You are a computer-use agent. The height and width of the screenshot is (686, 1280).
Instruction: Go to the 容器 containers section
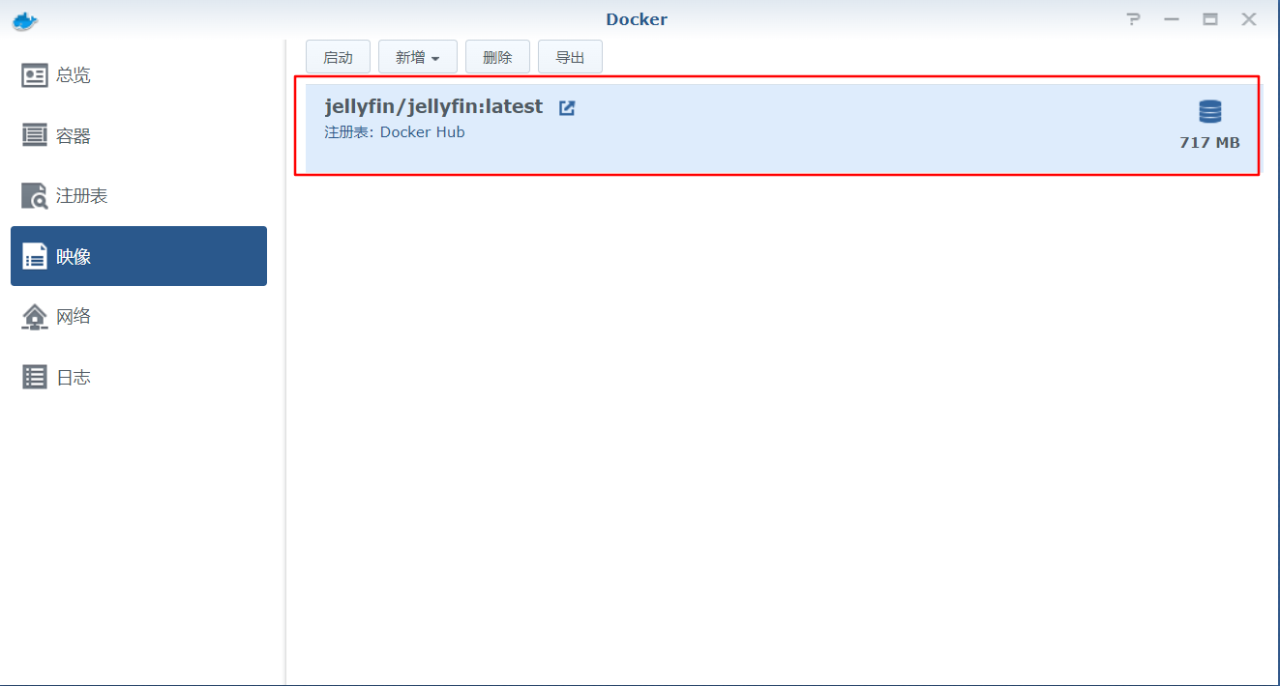click(139, 136)
